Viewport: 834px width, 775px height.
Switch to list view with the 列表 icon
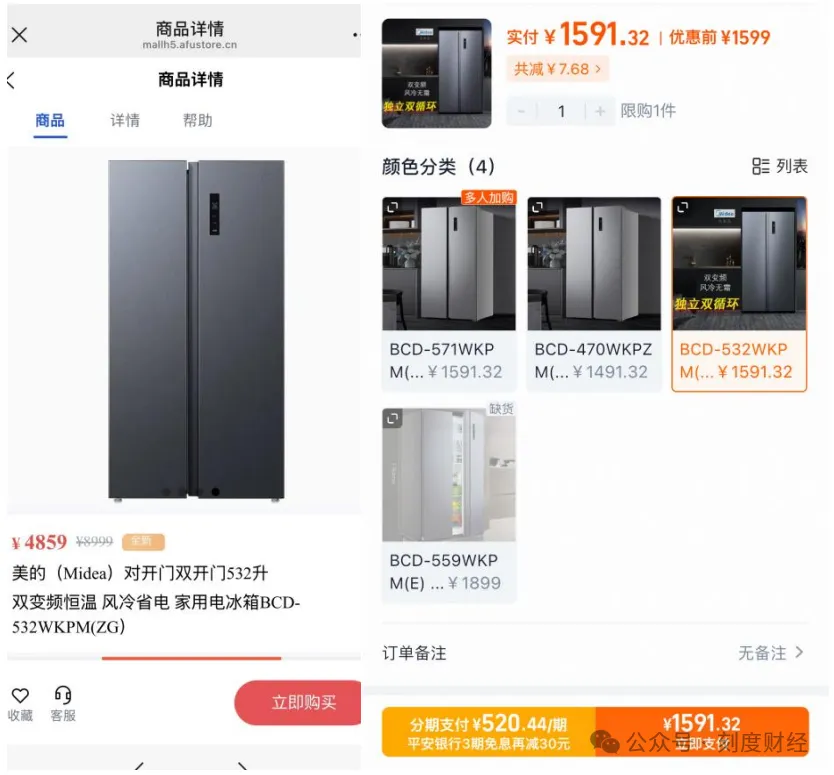coord(780,166)
